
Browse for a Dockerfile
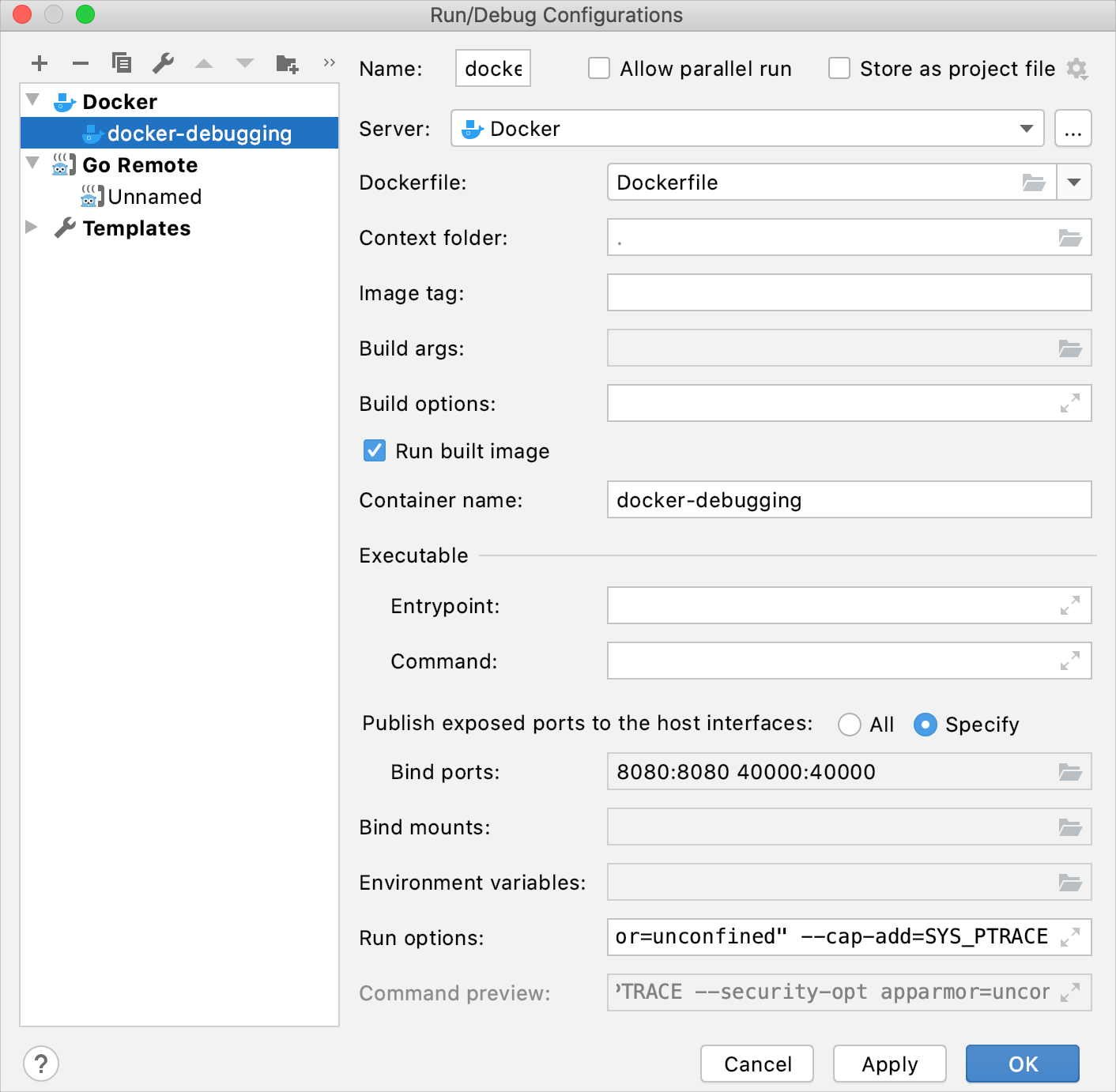pos(1033,182)
